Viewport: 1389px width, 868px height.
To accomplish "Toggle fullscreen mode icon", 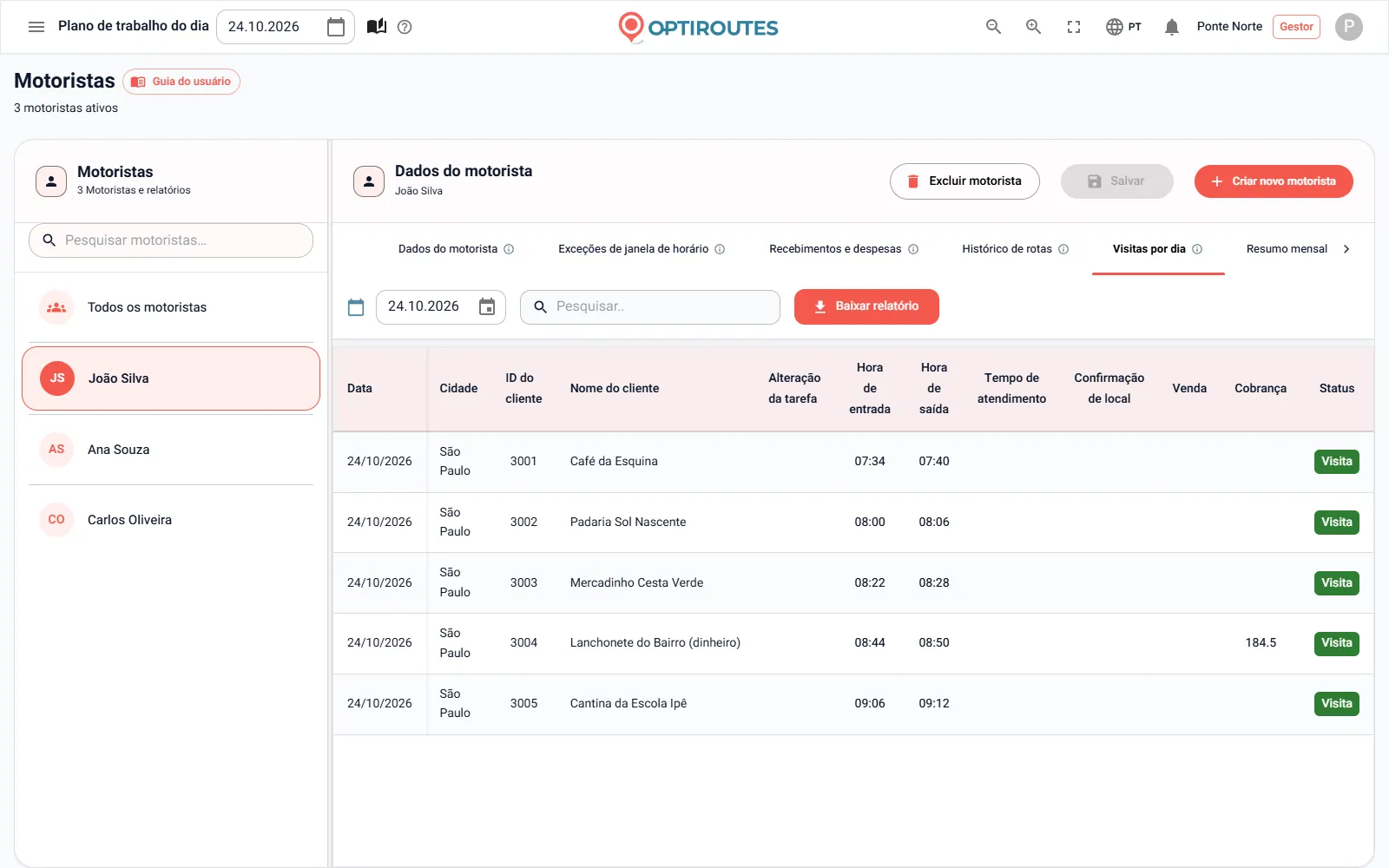I will click(1074, 27).
